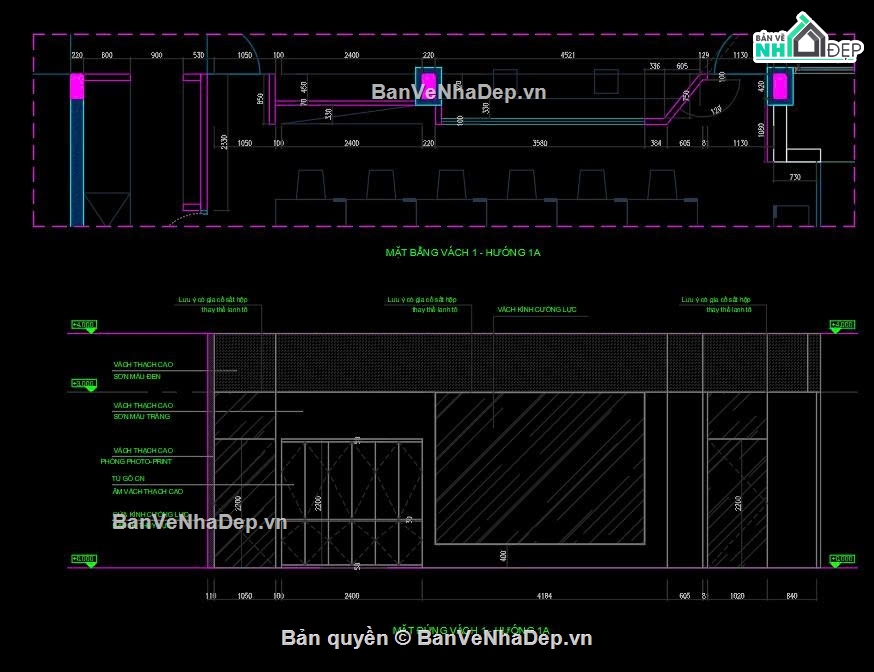The image size is (874, 672).
Task: Click the 750 dimension on the diagonal wall
Action: click(687, 95)
